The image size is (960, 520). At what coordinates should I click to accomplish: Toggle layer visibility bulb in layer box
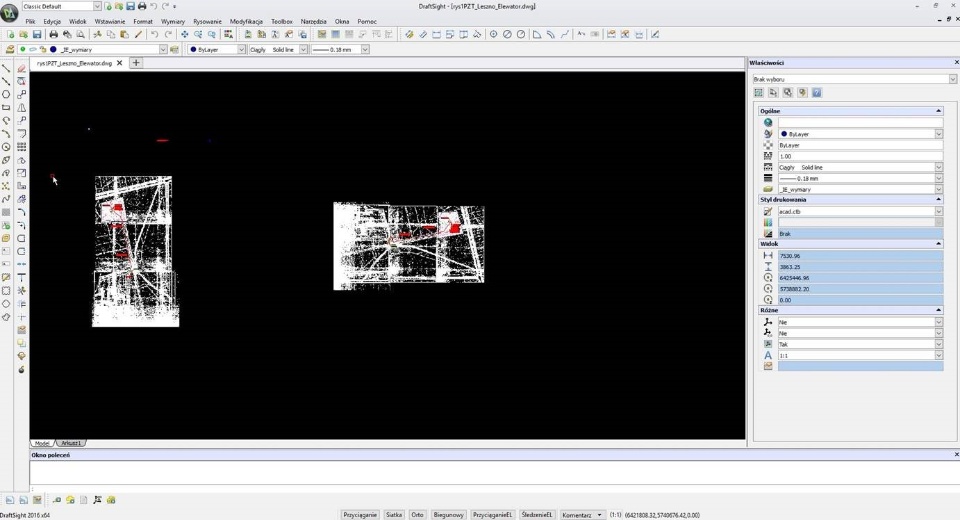point(23,50)
